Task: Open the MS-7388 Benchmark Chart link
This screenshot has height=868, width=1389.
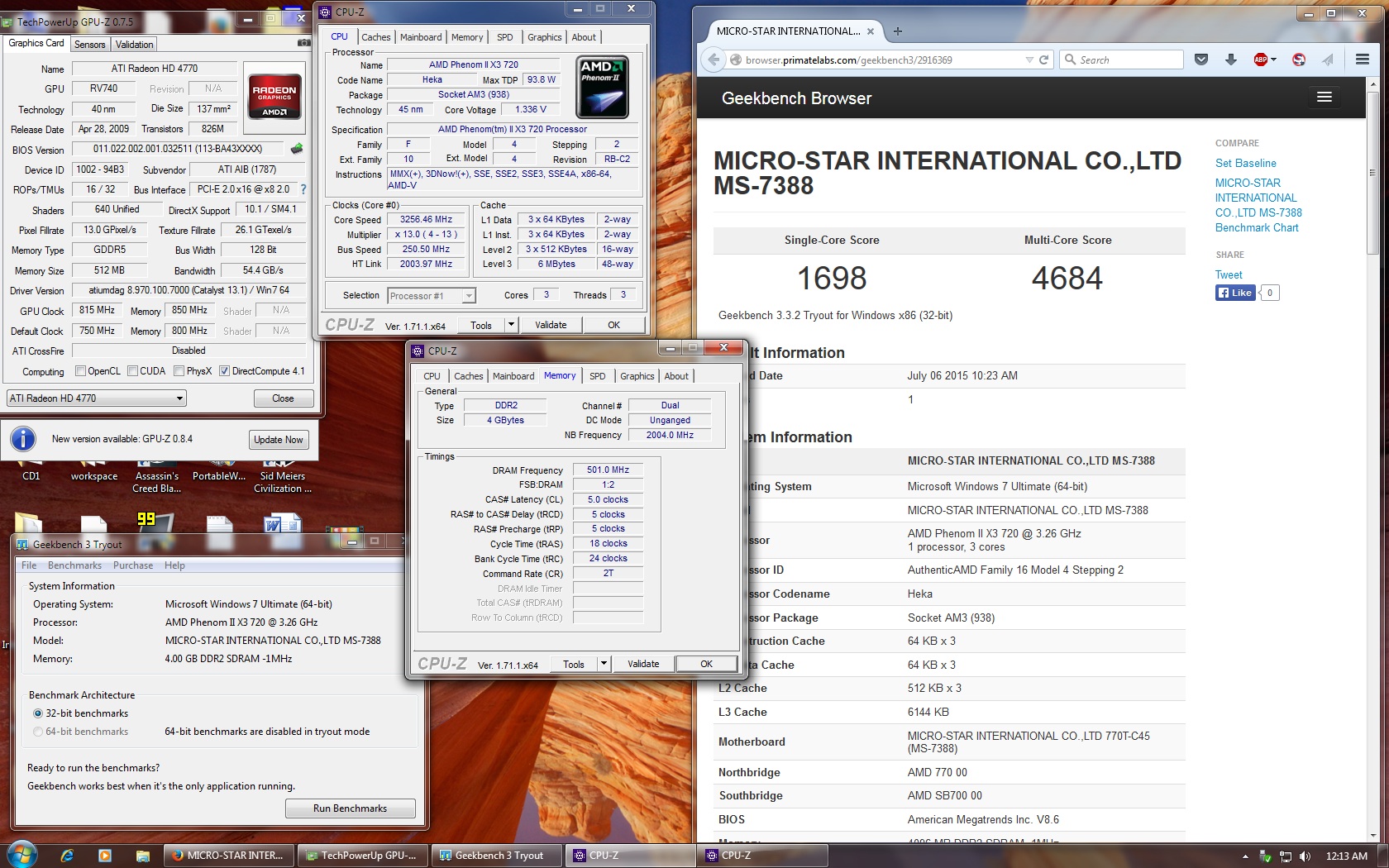Action: (1258, 205)
